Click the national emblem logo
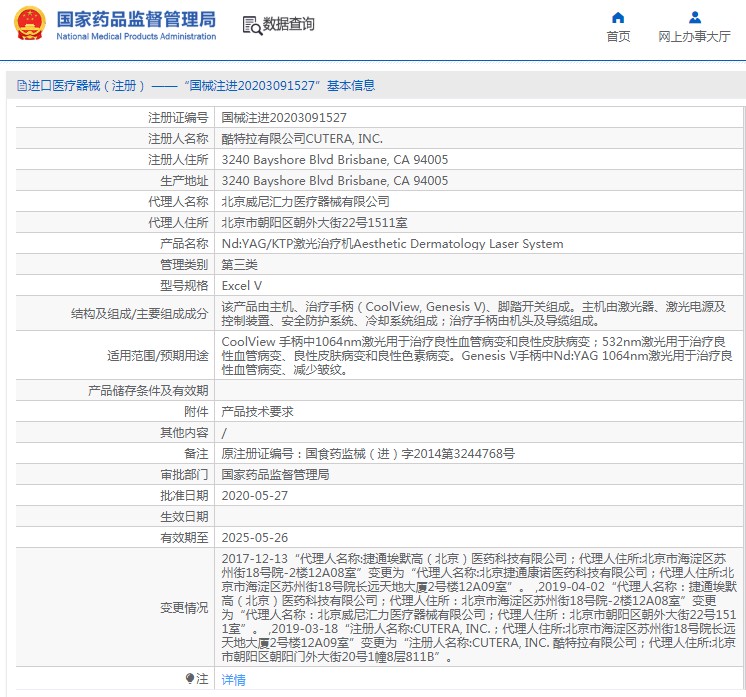This screenshot has height=697, width=746. 28,24
